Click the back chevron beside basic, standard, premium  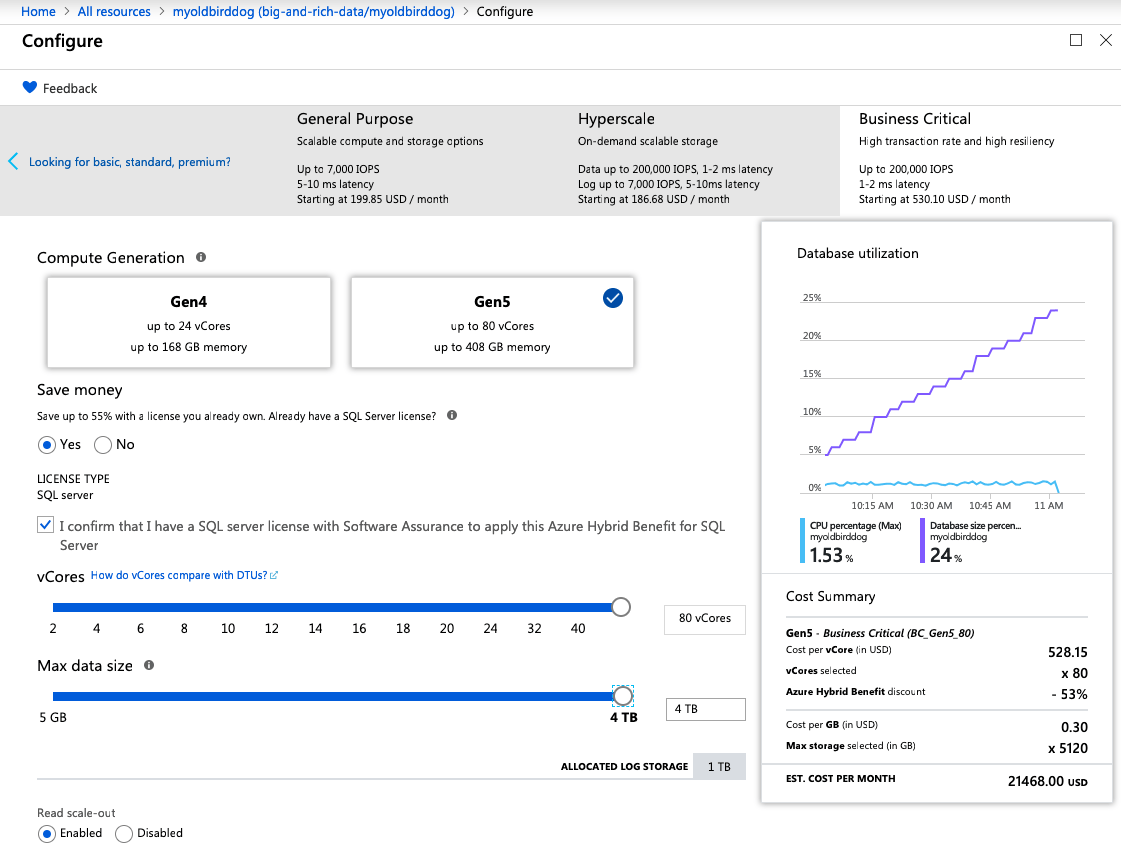(13, 162)
